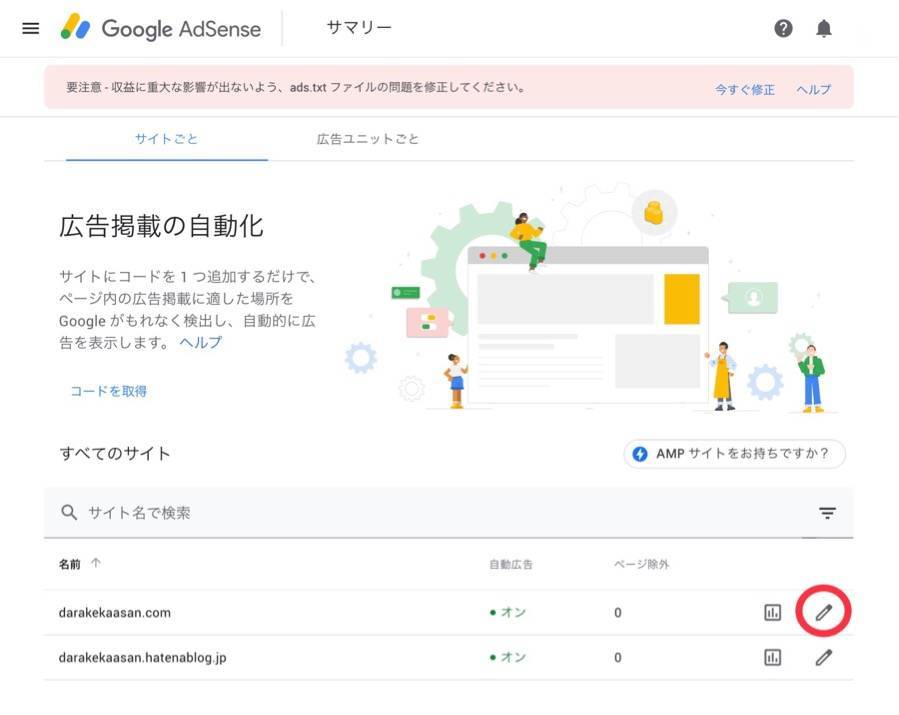The width and height of the screenshot is (899, 715).
Task: Focus the サイト名で検索 search field
Action: coord(448,513)
